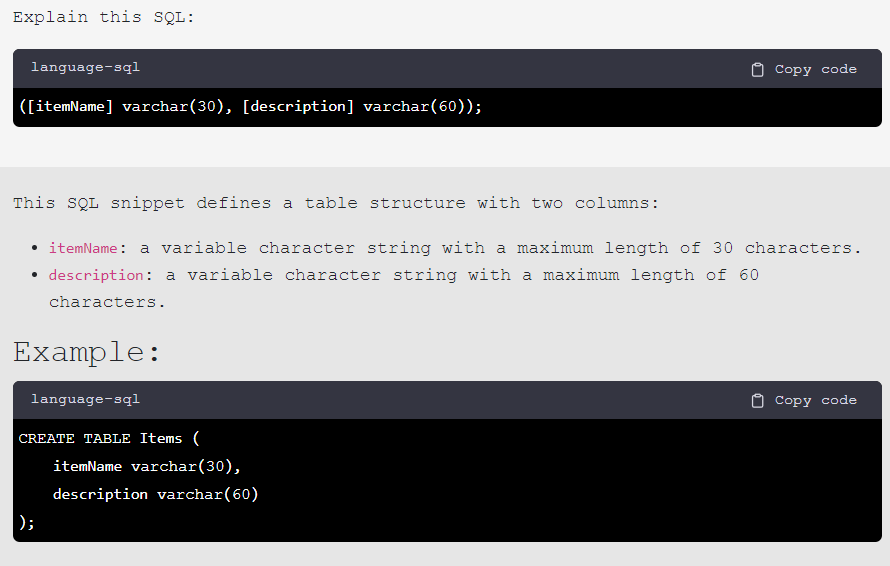
Task: Click the pink itemName code term
Action: coord(83,248)
